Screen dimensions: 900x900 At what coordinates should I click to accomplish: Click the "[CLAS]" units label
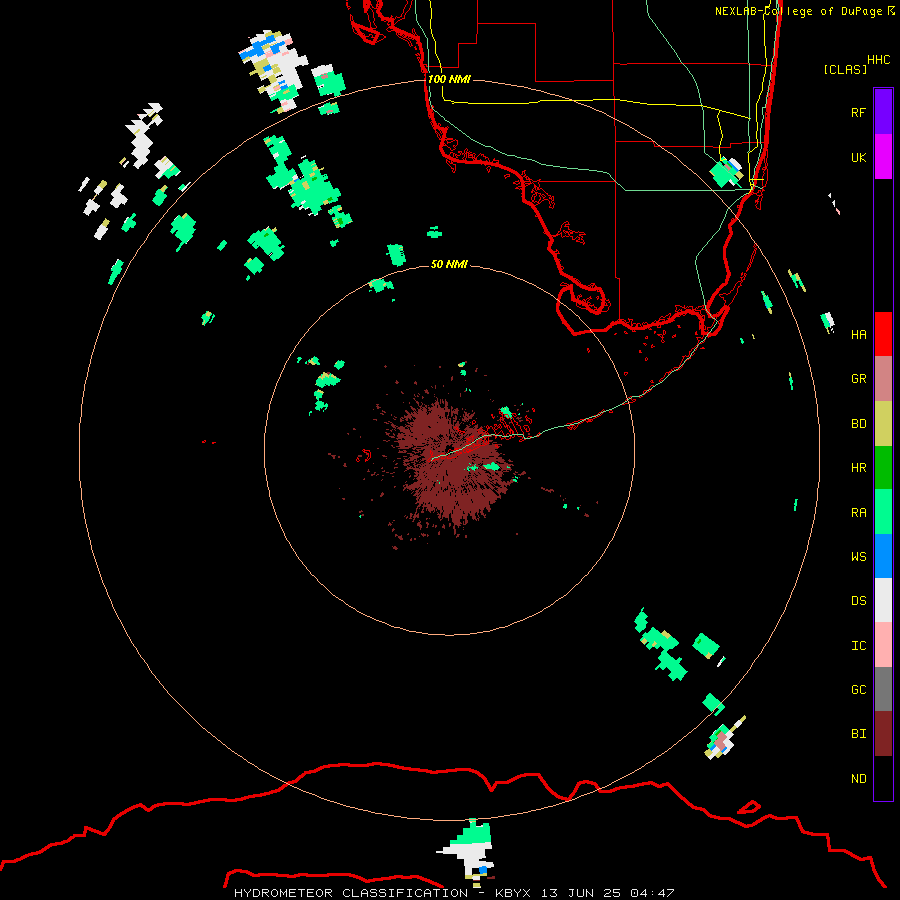[845, 69]
